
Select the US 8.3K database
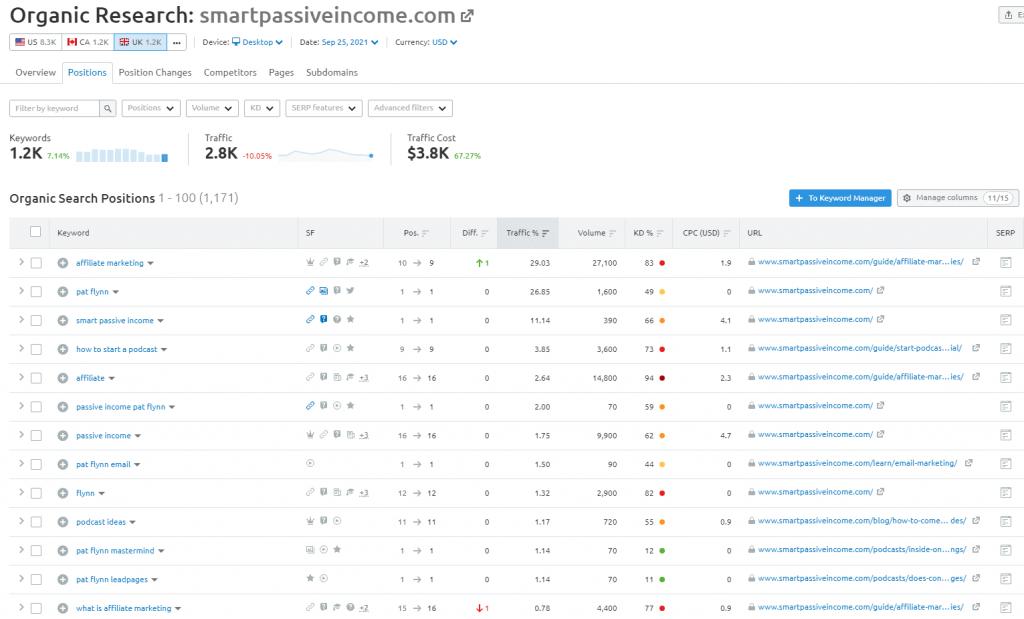pos(36,42)
